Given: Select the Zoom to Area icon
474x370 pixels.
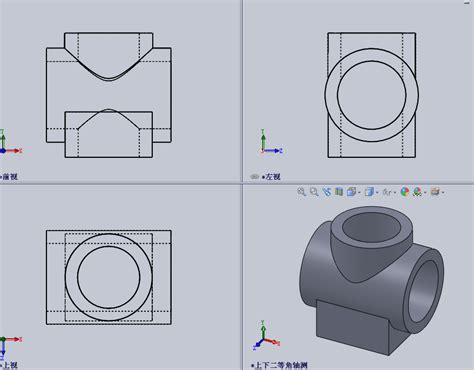Looking at the screenshot, I should click(314, 192).
